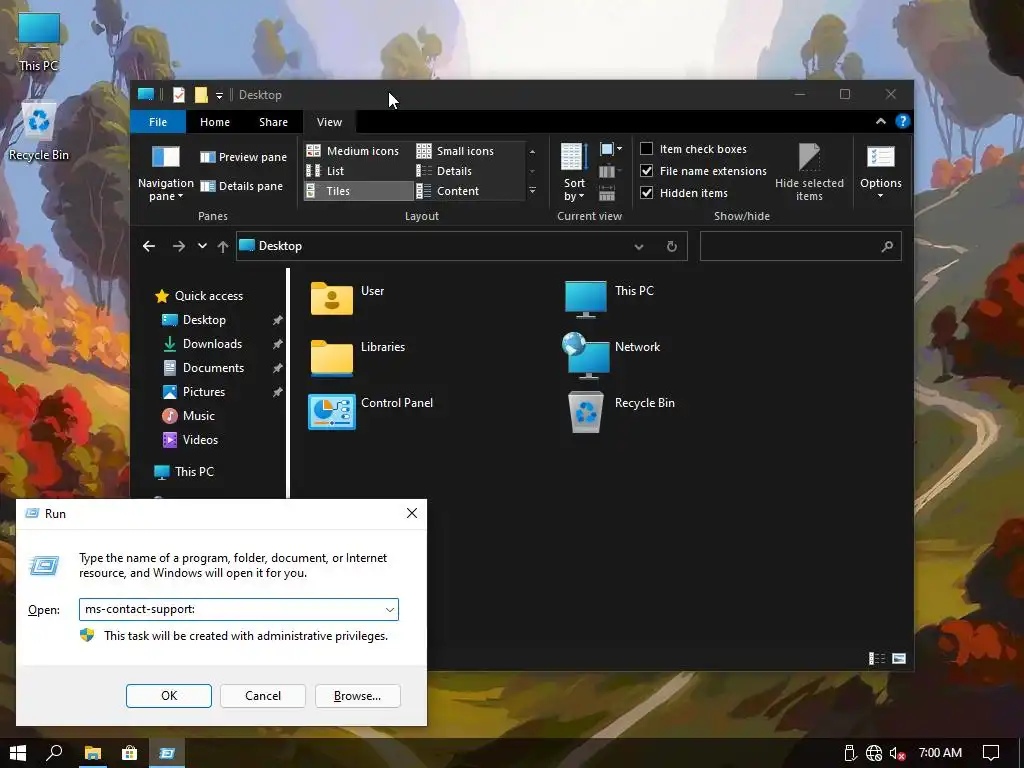Select Recycle Bin tile in Explorer
Image resolution: width=1024 pixels, height=768 pixels.
[x=620, y=411]
